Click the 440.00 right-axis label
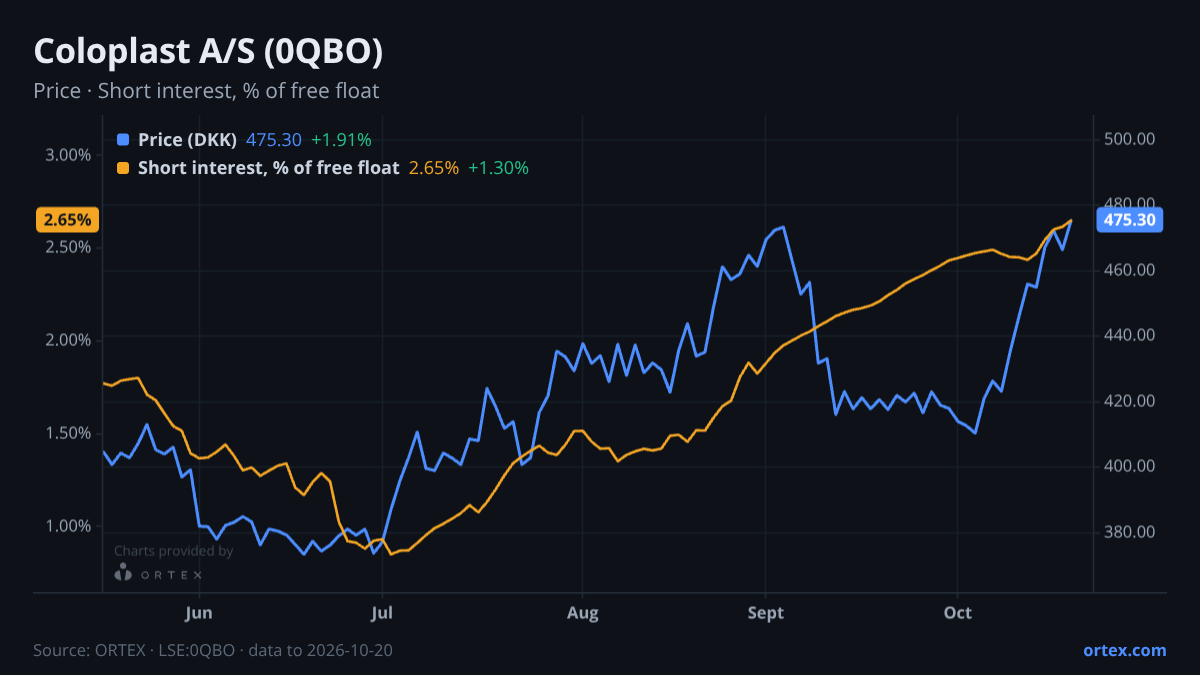The height and width of the screenshot is (675, 1200). (1130, 335)
